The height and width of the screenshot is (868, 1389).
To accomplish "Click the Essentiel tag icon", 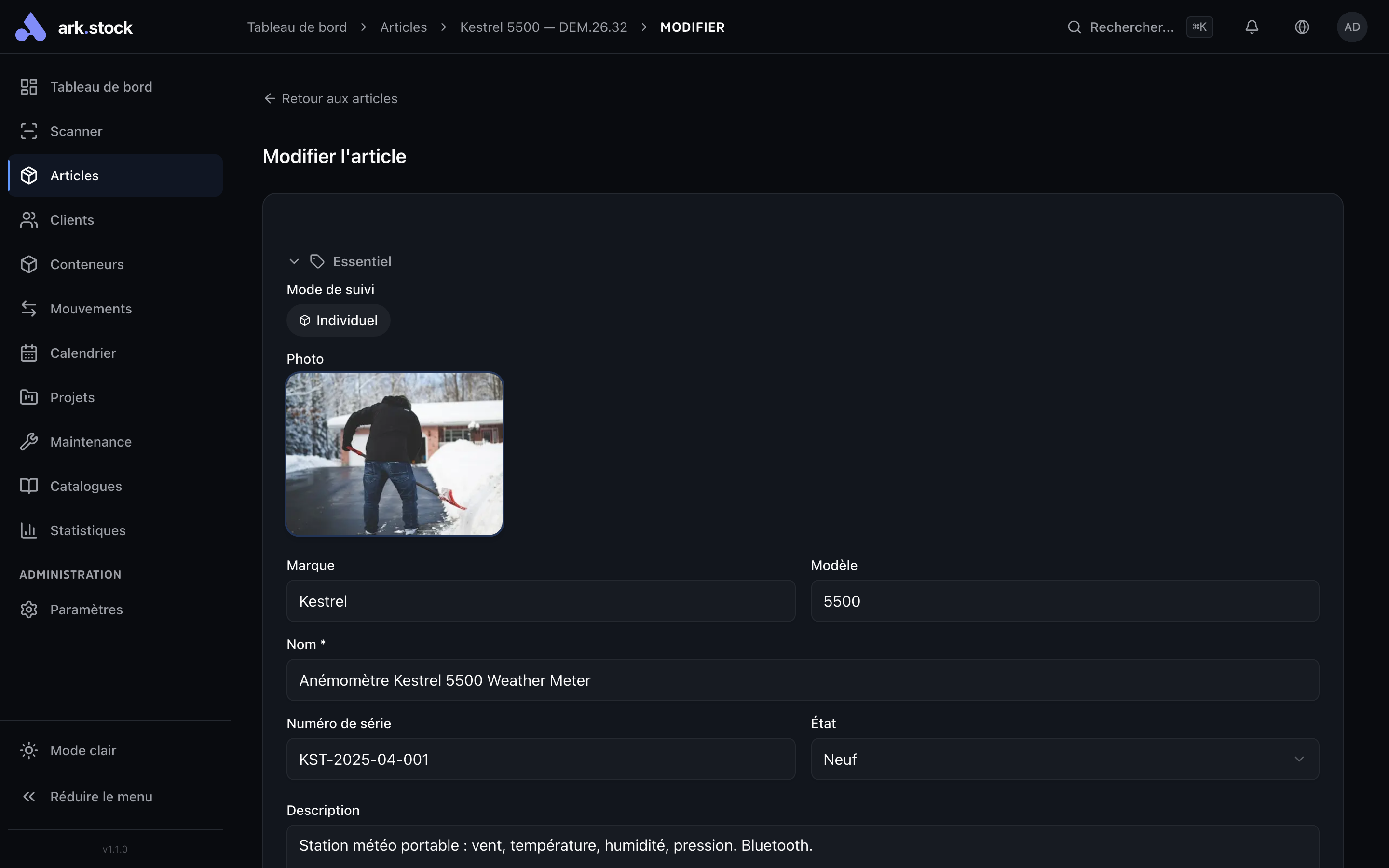I will 317,261.
